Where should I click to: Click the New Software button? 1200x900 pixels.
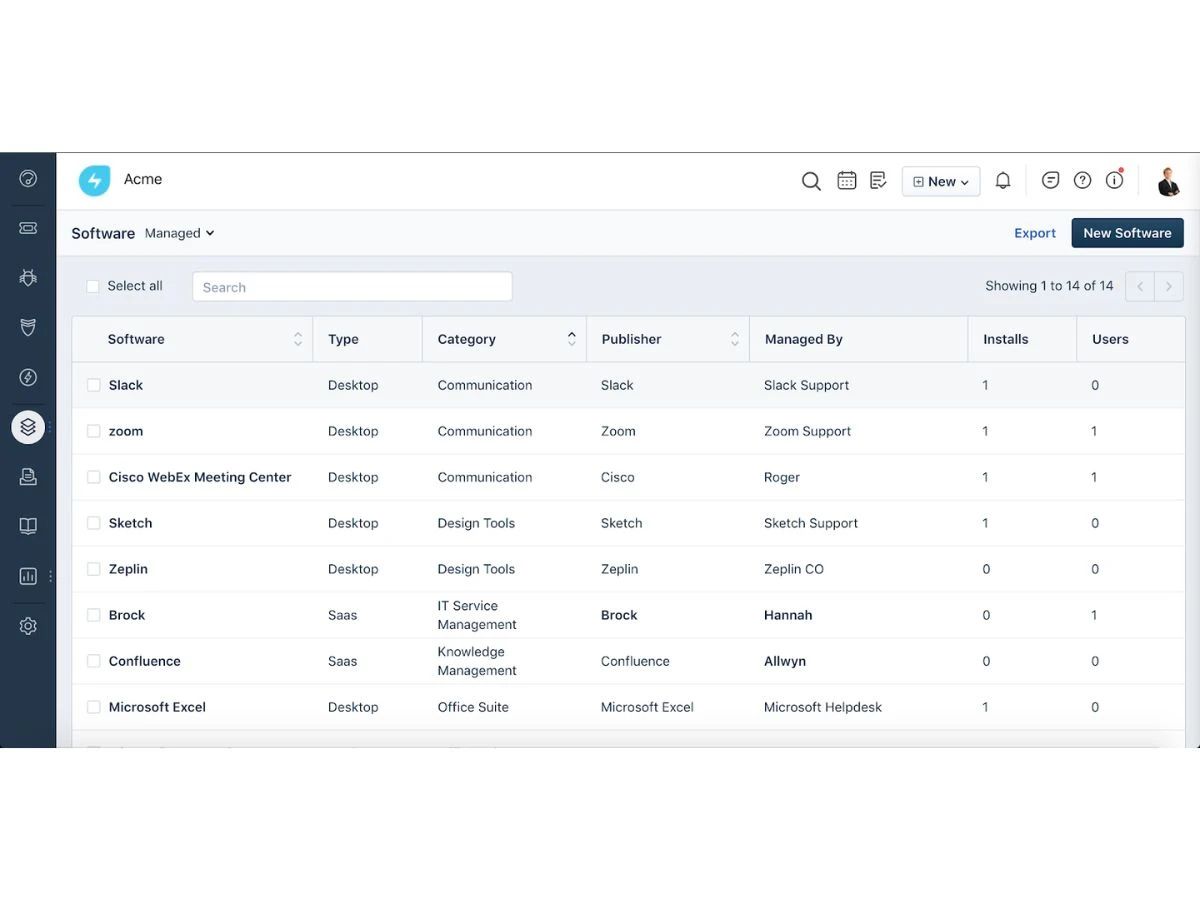click(1128, 233)
